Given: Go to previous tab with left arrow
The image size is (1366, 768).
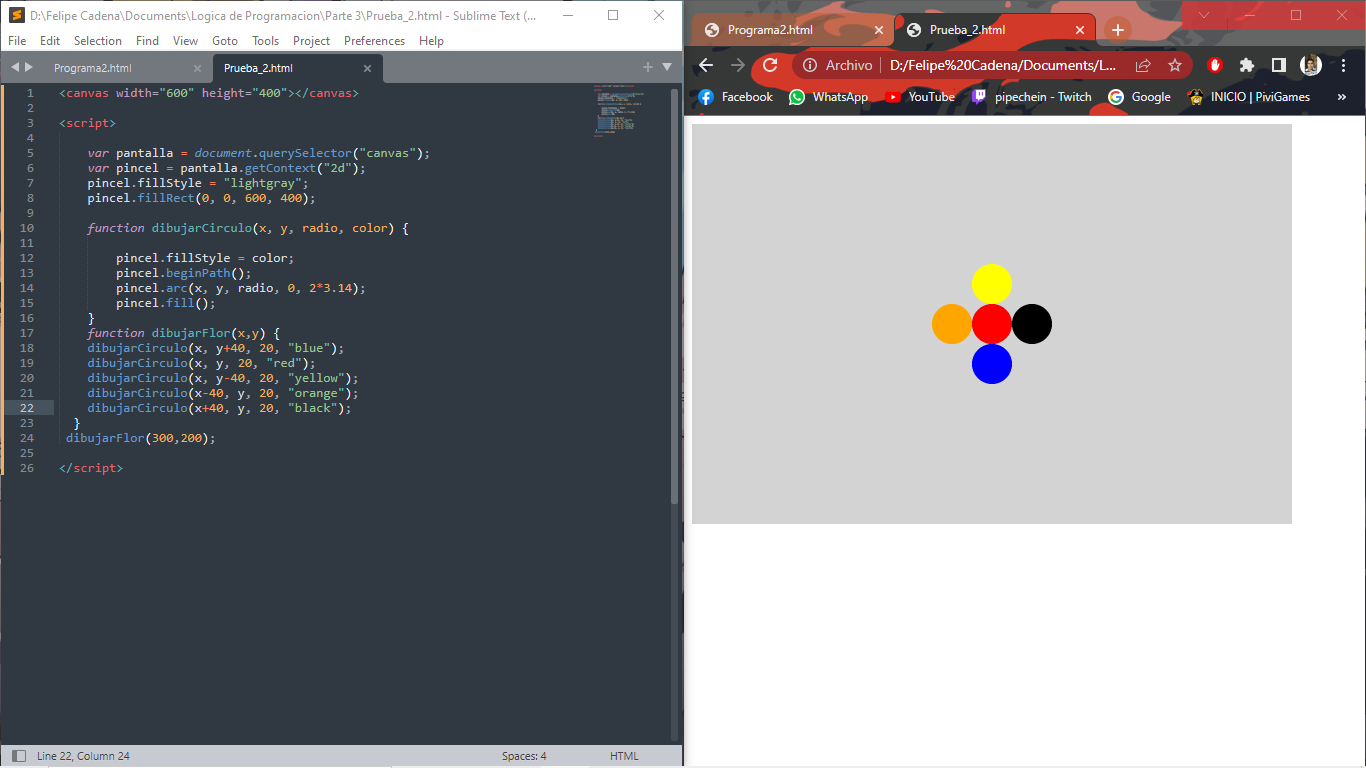Looking at the screenshot, I should pyautogui.click(x=15, y=67).
